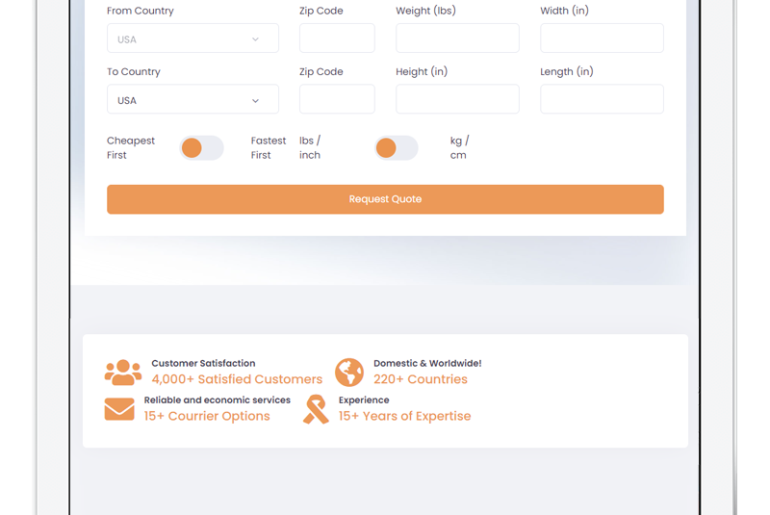The height and width of the screenshot is (515, 770).
Task: Click the 220+ Countries text
Action: point(420,380)
